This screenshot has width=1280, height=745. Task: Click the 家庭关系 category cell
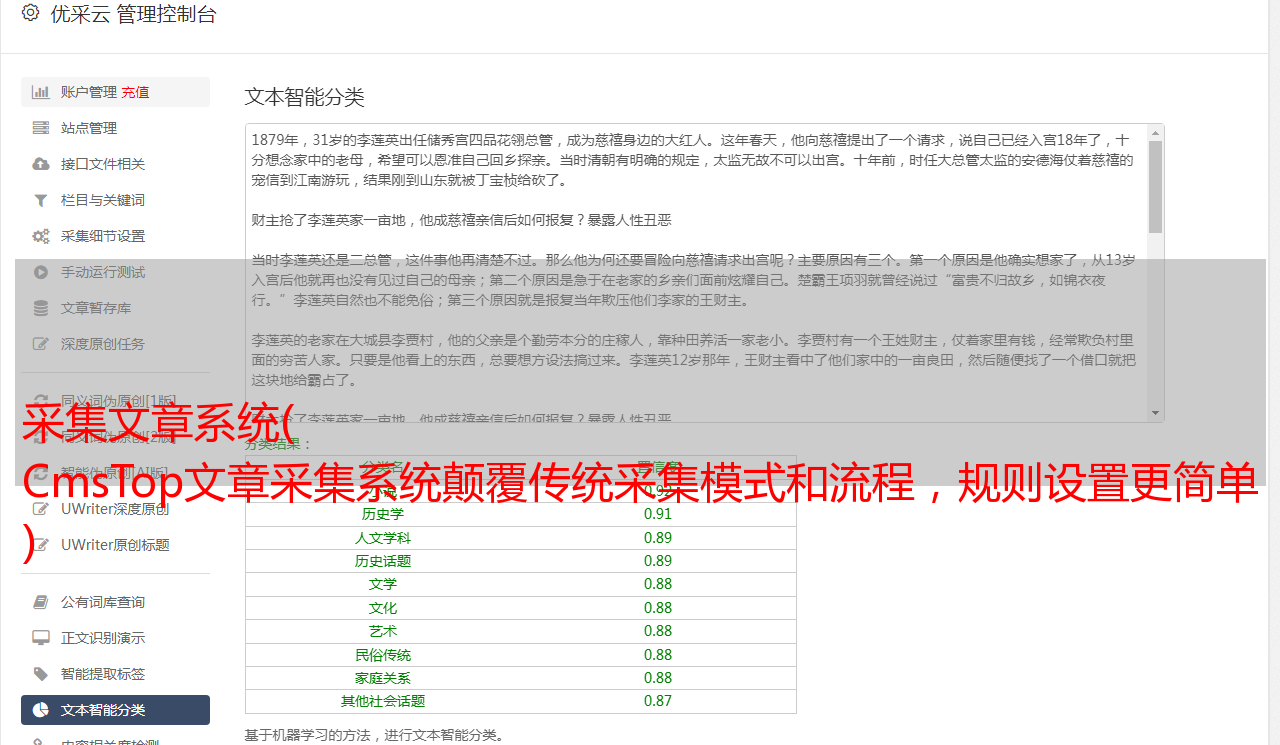point(383,678)
